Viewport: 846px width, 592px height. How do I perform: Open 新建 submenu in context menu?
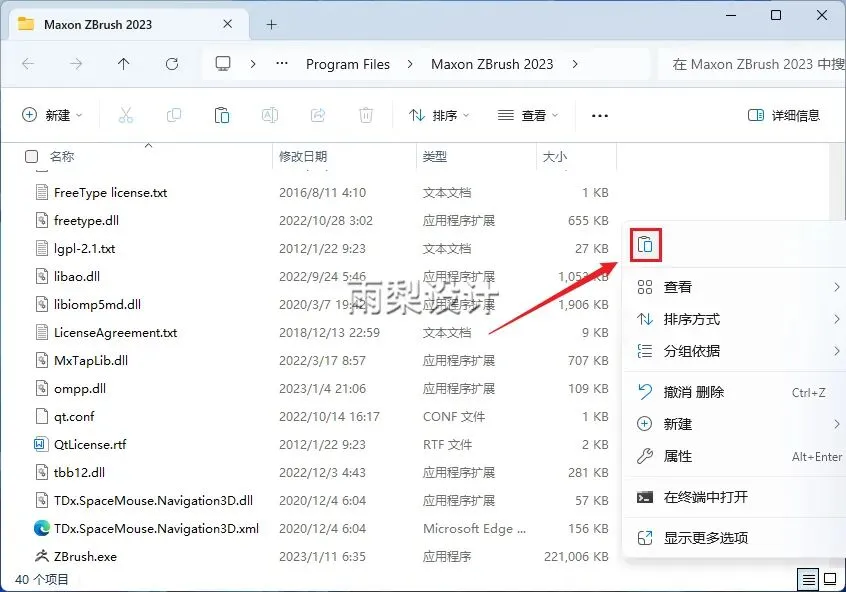click(x=735, y=424)
